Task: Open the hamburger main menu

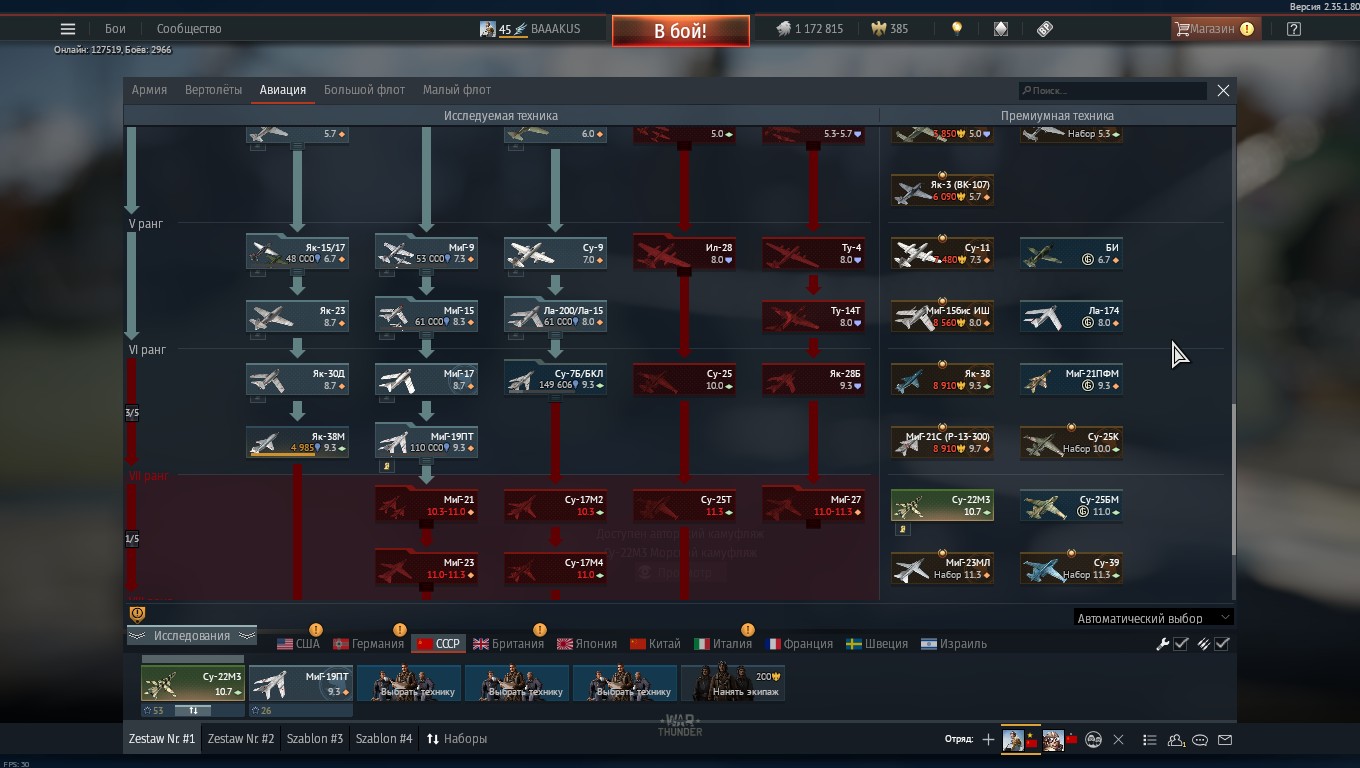Action: pyautogui.click(x=67, y=29)
